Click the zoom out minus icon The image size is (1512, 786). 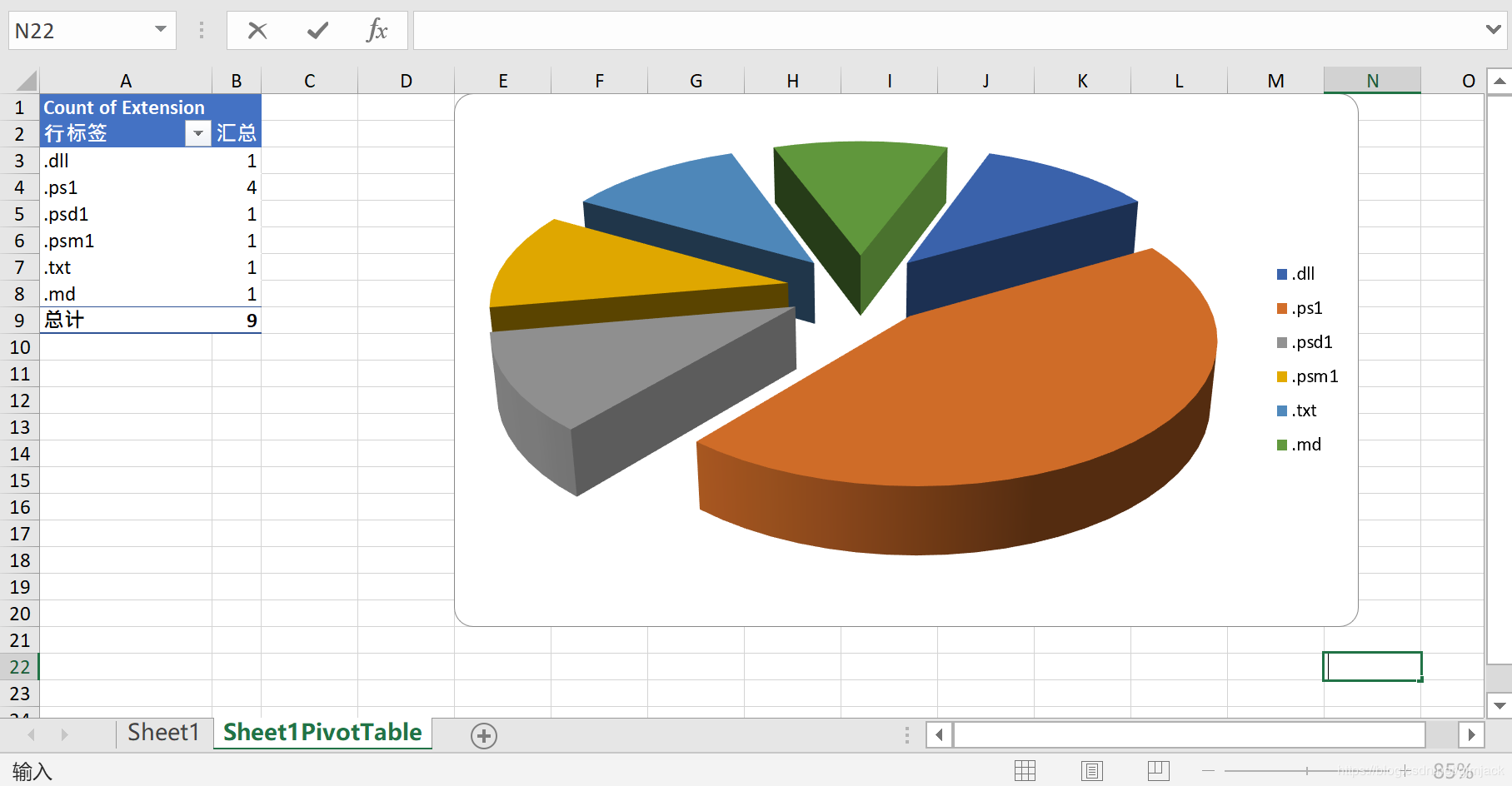pos(1209,771)
